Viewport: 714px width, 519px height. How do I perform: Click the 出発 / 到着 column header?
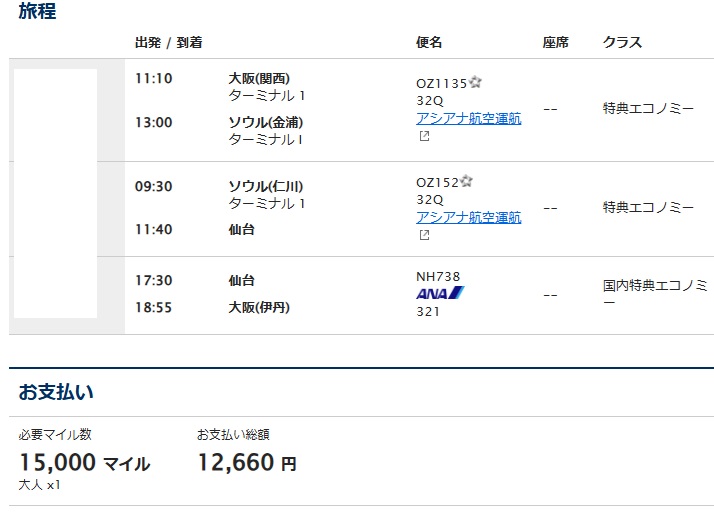click(x=168, y=42)
